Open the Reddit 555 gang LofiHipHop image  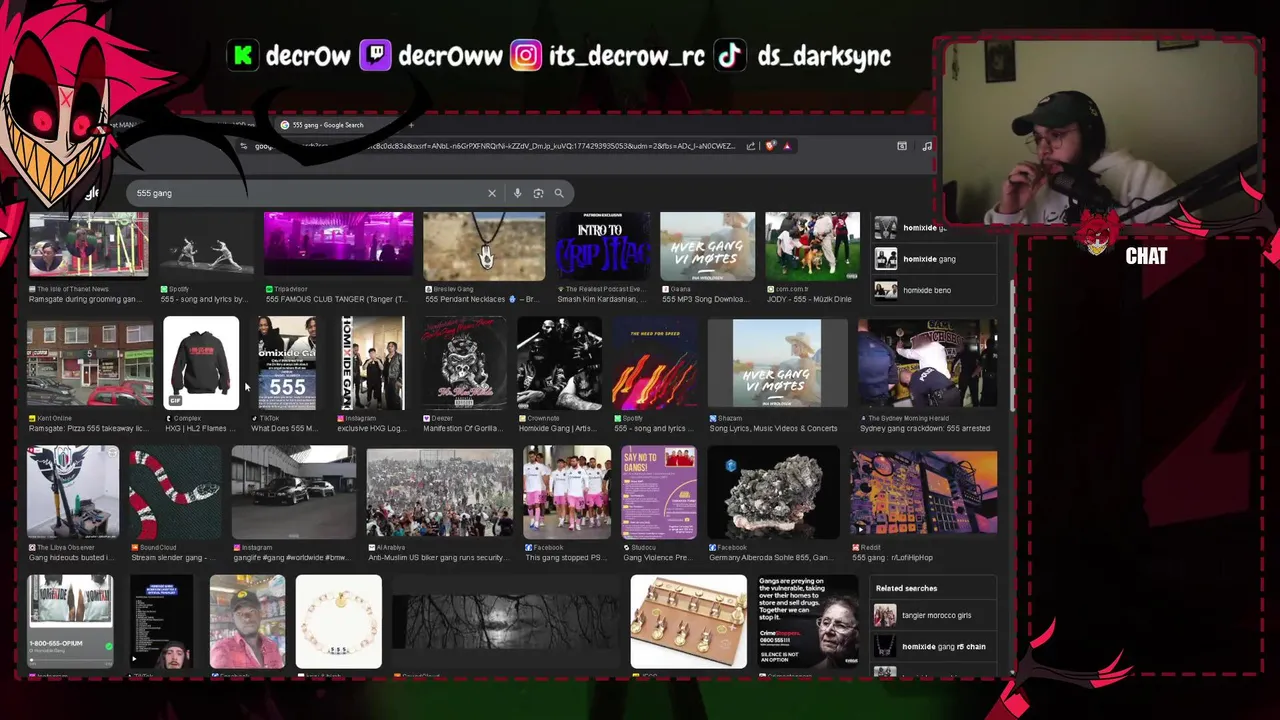tap(924, 493)
